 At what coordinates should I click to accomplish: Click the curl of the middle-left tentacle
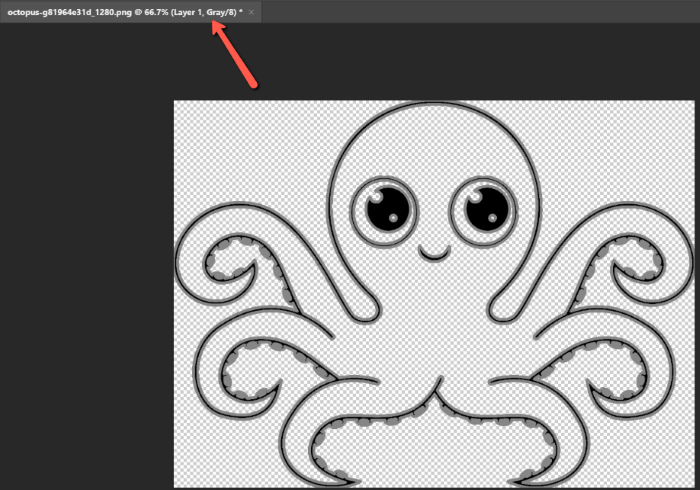250,368
